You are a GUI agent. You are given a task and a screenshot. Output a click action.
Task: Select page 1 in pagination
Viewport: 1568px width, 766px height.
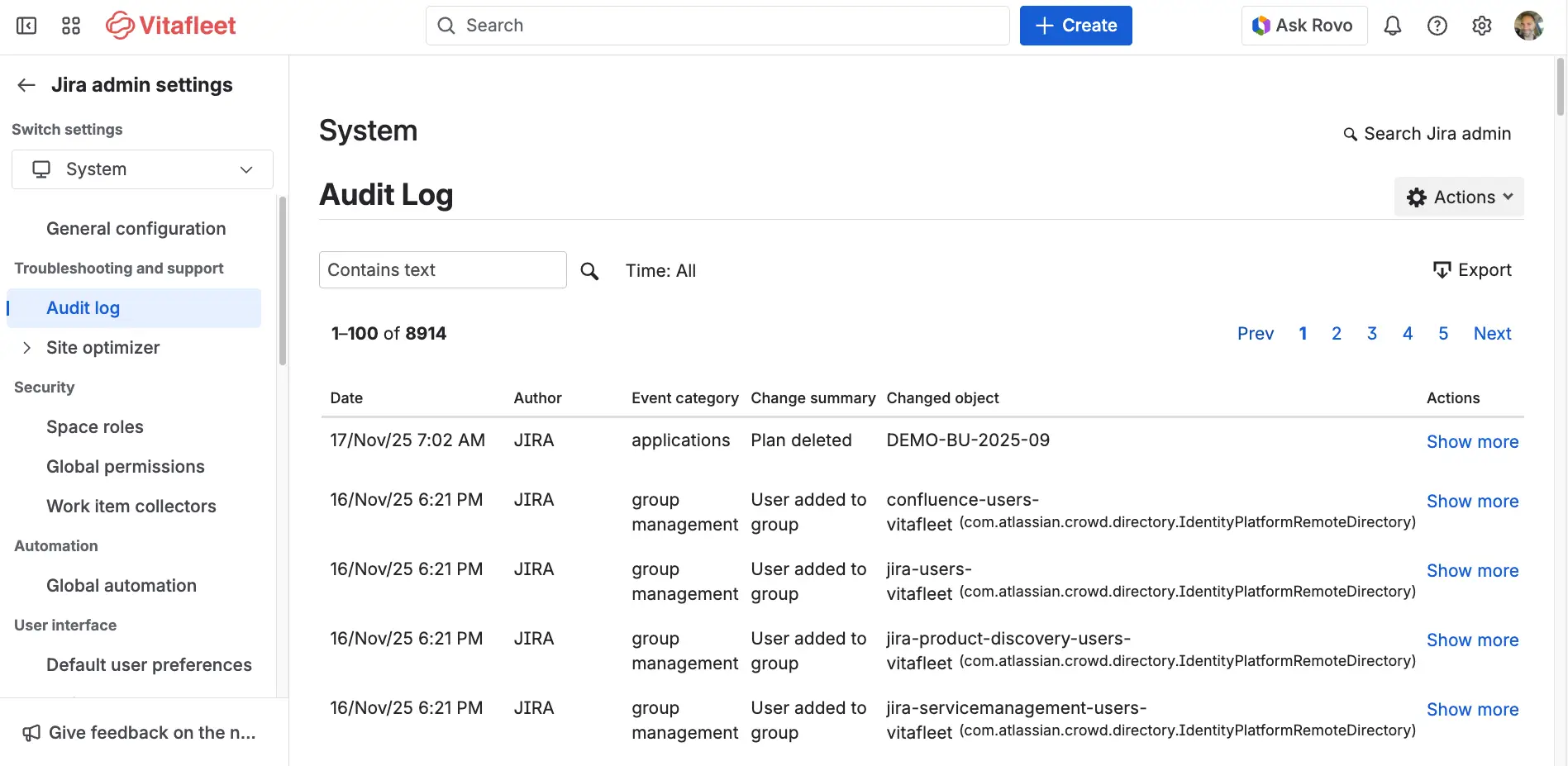pyautogui.click(x=1303, y=334)
